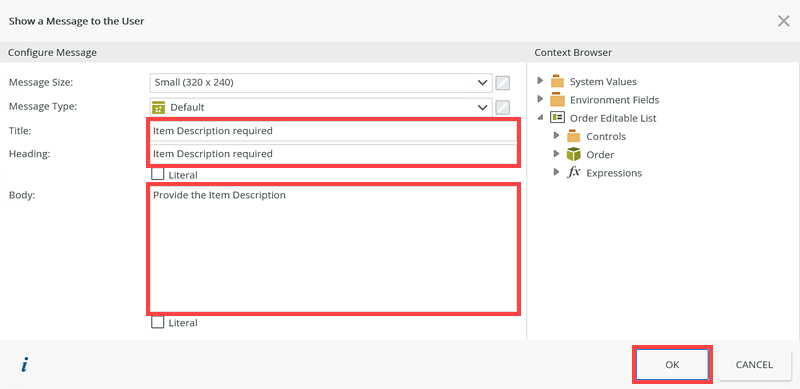The image size is (800, 389).
Task: Confirm the message with OK
Action: pos(672,364)
